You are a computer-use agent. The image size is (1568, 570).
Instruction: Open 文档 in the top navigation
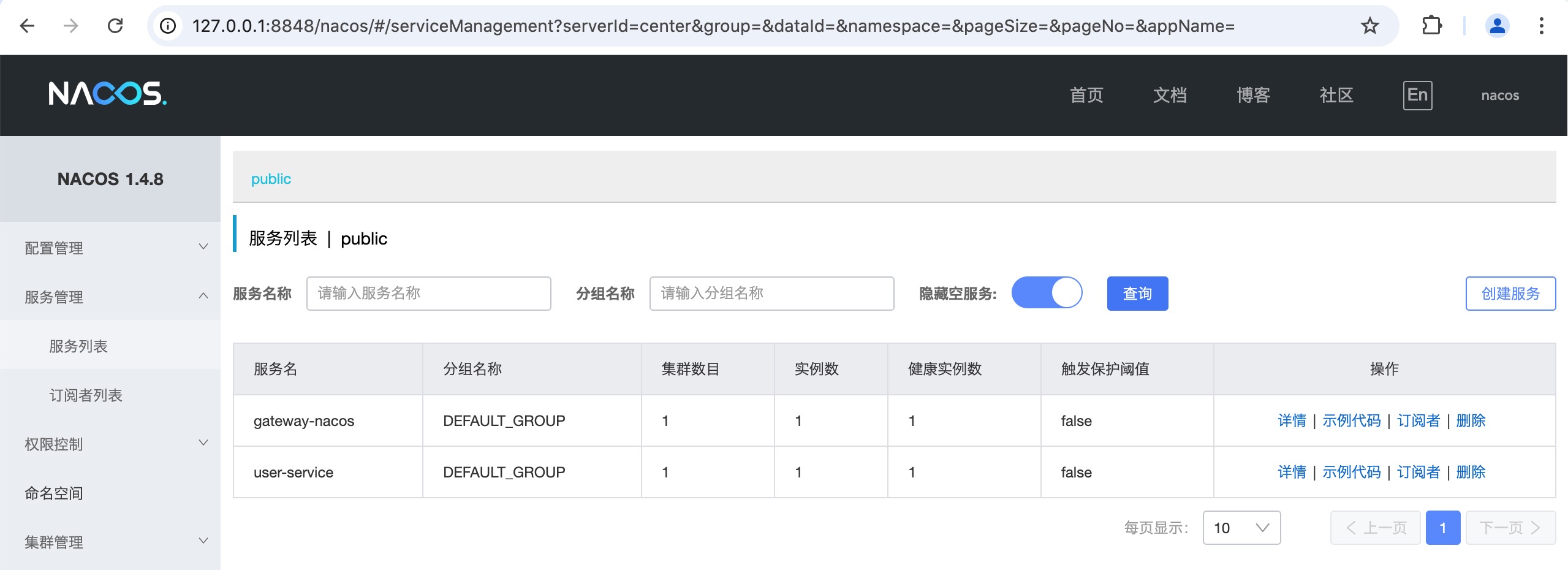tap(1170, 95)
